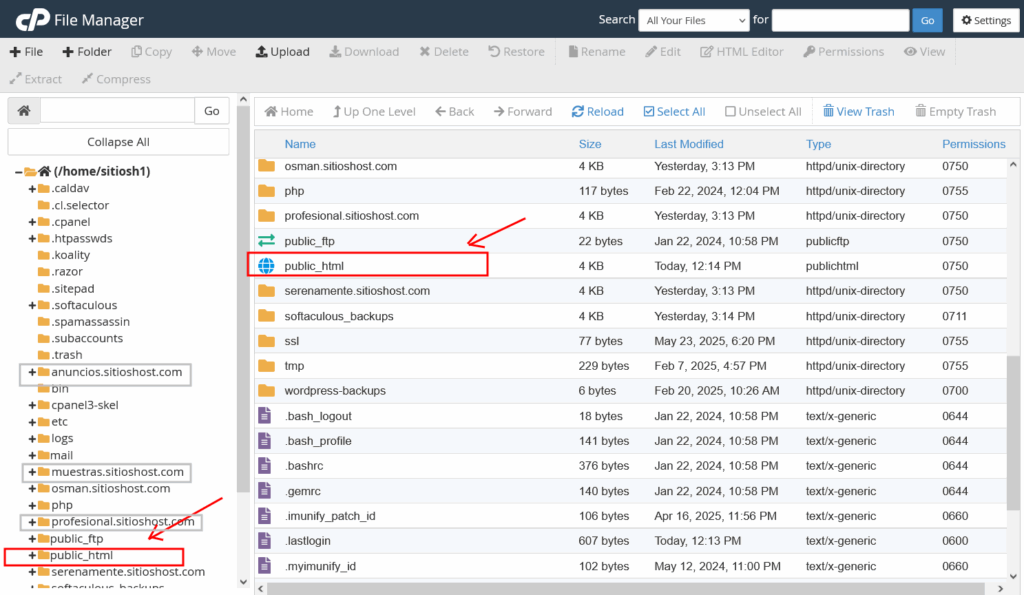1024x595 pixels.
Task: Click the cPanel logo in the header
Action: tap(33, 20)
